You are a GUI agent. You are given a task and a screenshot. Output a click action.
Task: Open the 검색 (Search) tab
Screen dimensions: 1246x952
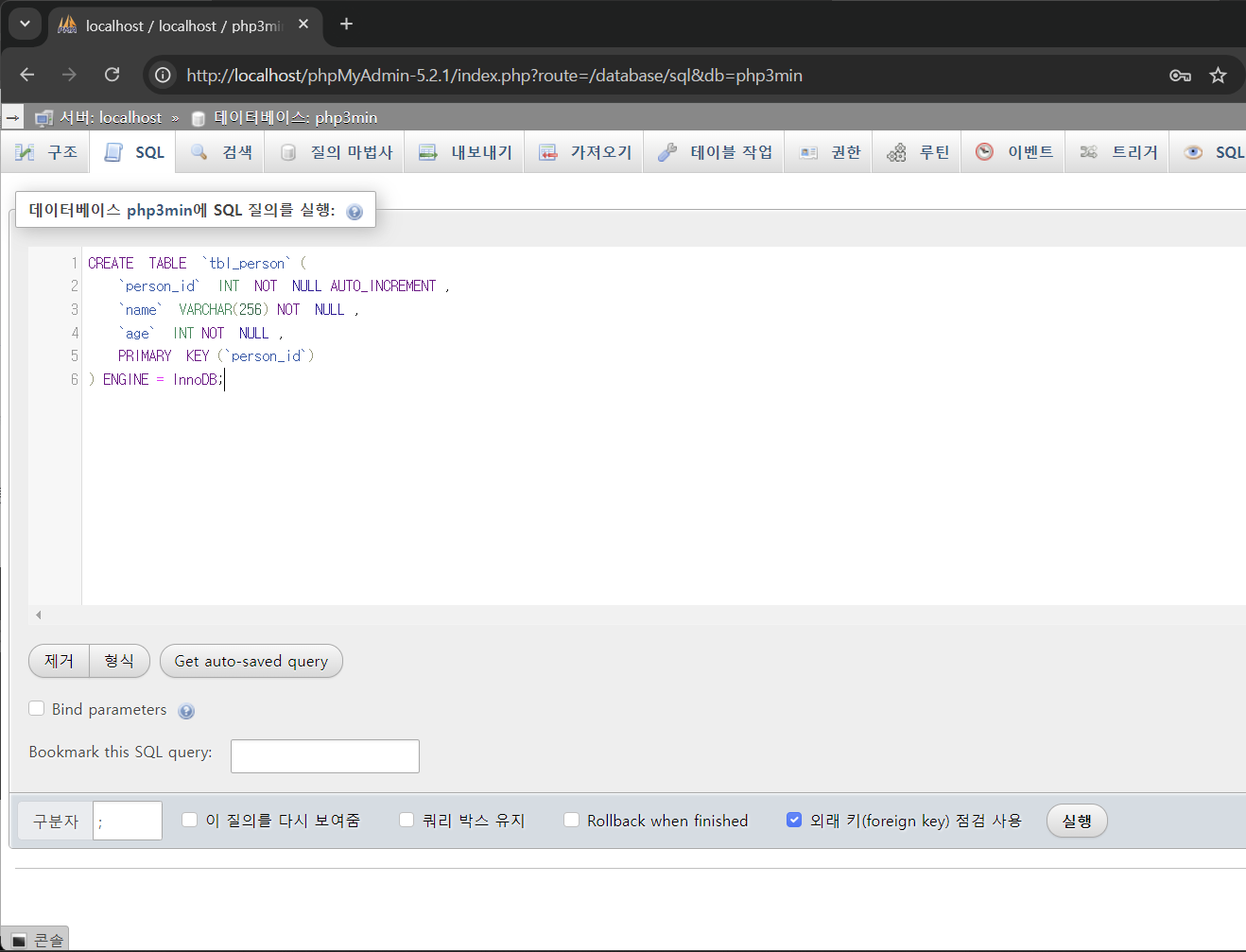pyautogui.click(x=220, y=152)
